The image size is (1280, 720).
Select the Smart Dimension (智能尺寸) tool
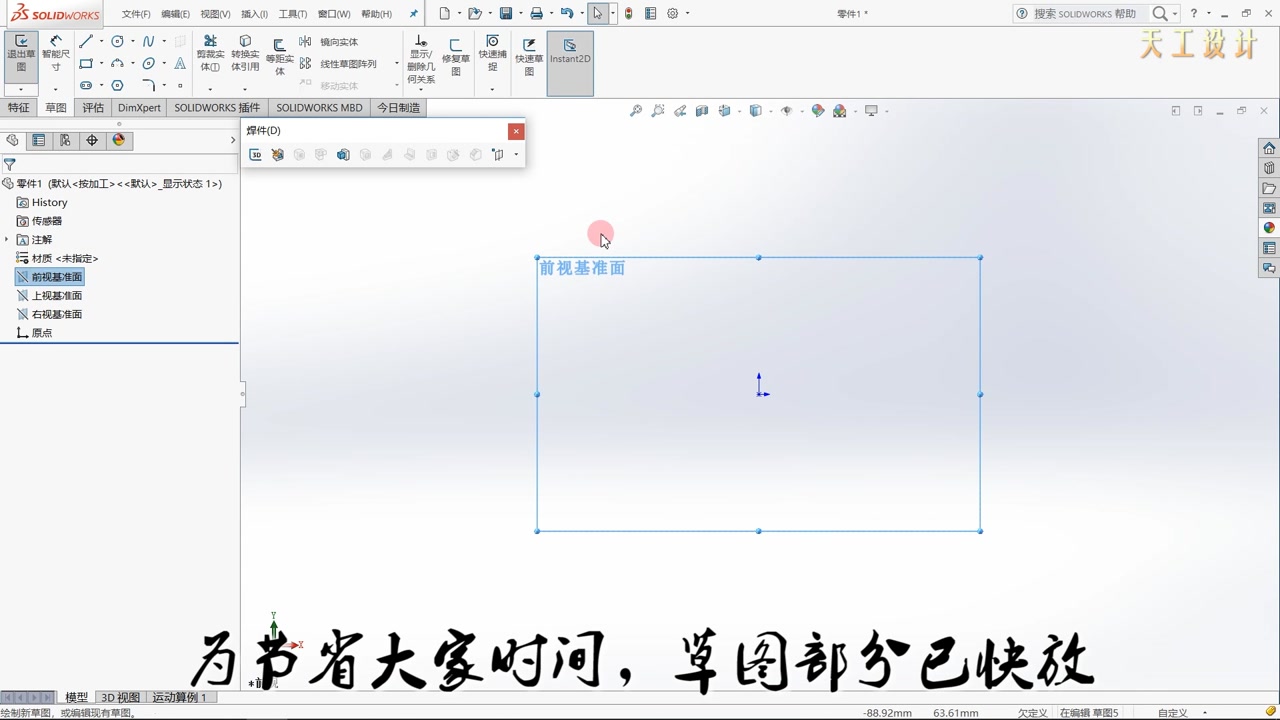[x=56, y=54]
